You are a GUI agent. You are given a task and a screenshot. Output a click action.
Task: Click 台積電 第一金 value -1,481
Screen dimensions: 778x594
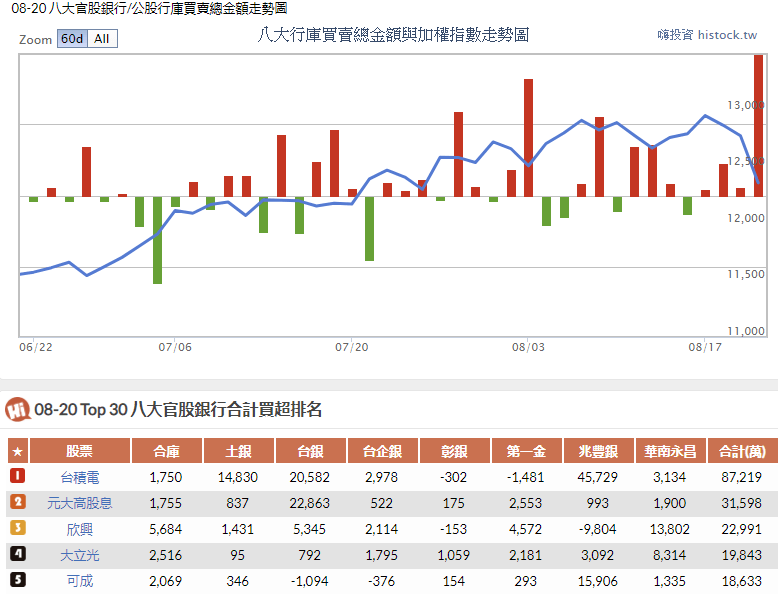[x=525, y=477]
